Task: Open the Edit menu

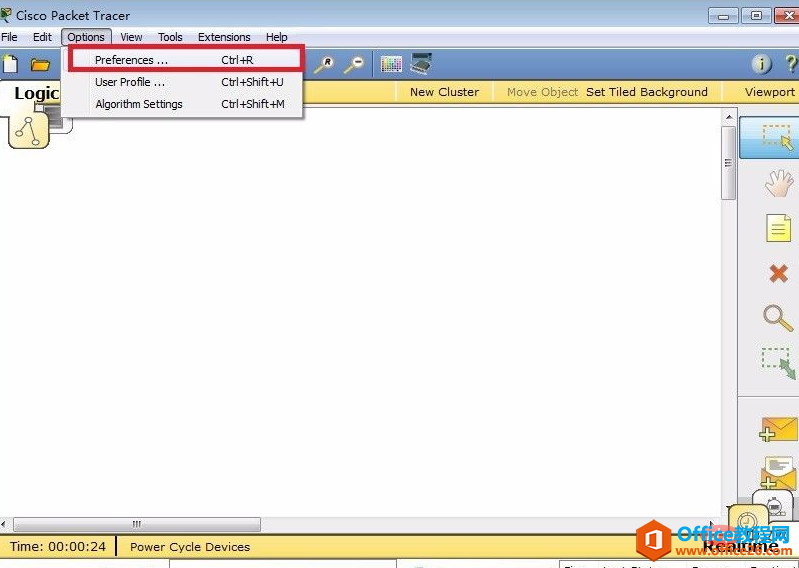Action: [42, 37]
